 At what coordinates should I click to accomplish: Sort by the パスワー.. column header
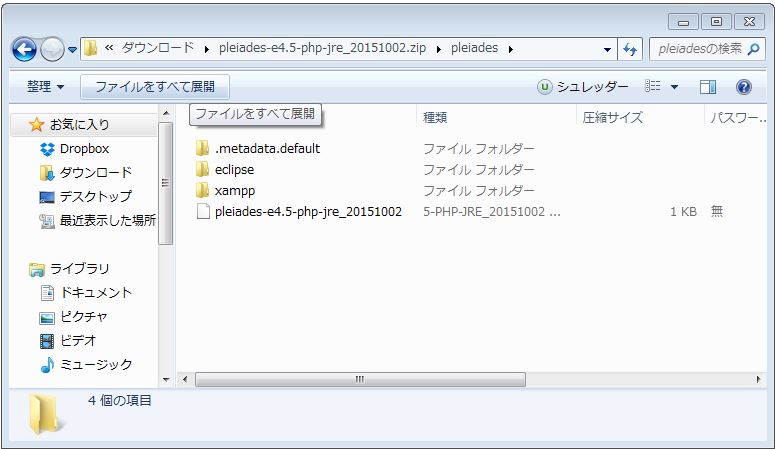[x=738, y=118]
